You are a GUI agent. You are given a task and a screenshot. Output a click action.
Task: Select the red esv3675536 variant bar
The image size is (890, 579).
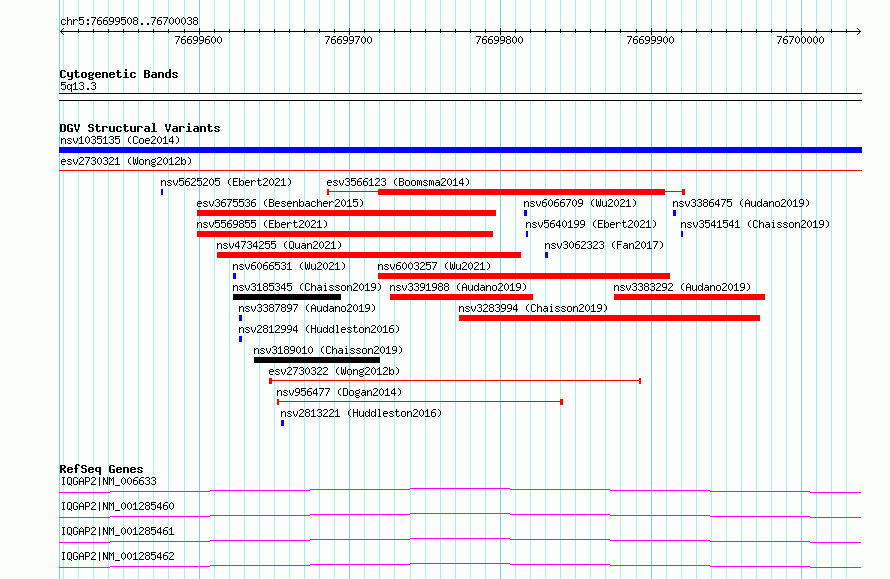click(346, 213)
